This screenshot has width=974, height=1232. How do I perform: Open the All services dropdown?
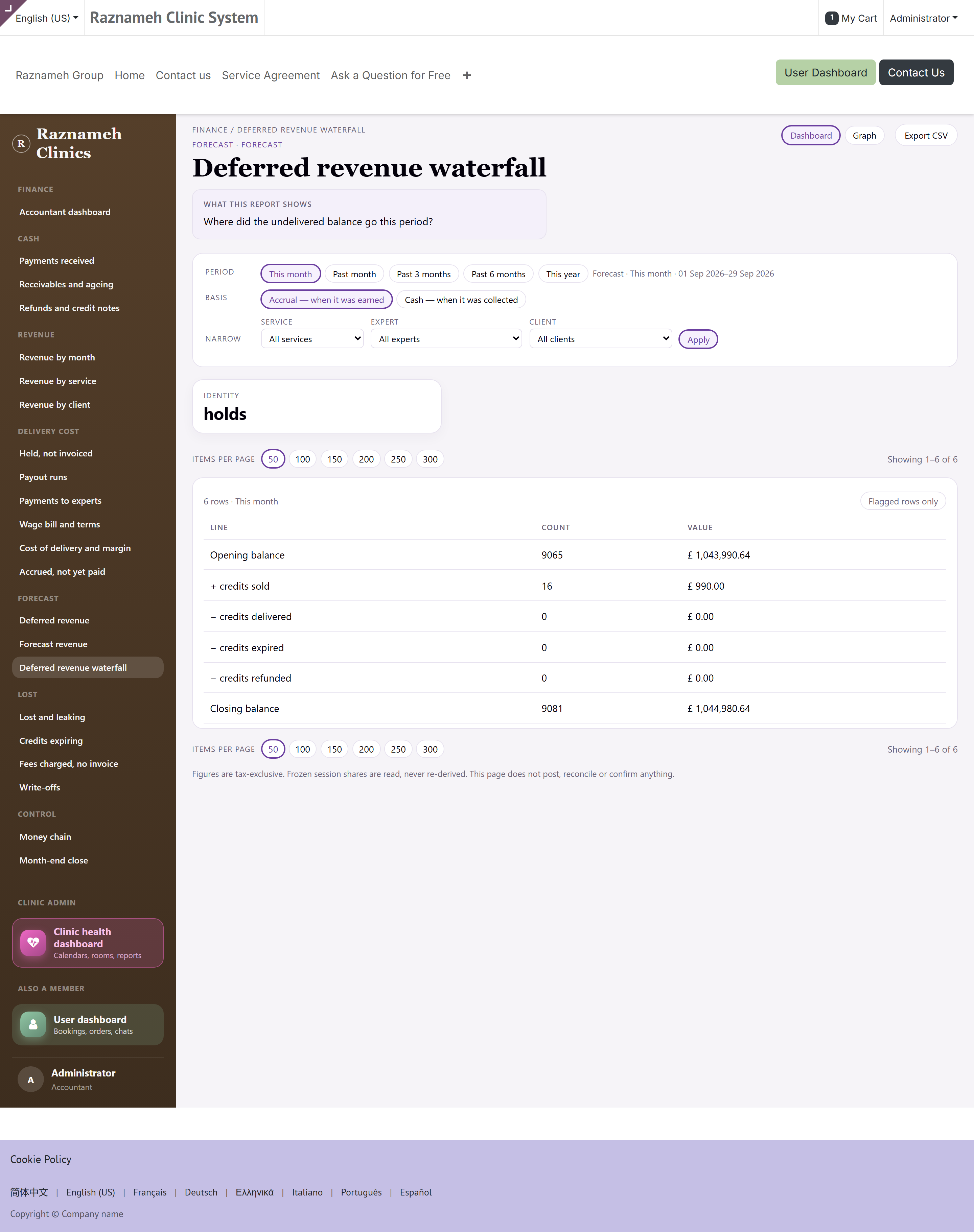click(x=312, y=339)
